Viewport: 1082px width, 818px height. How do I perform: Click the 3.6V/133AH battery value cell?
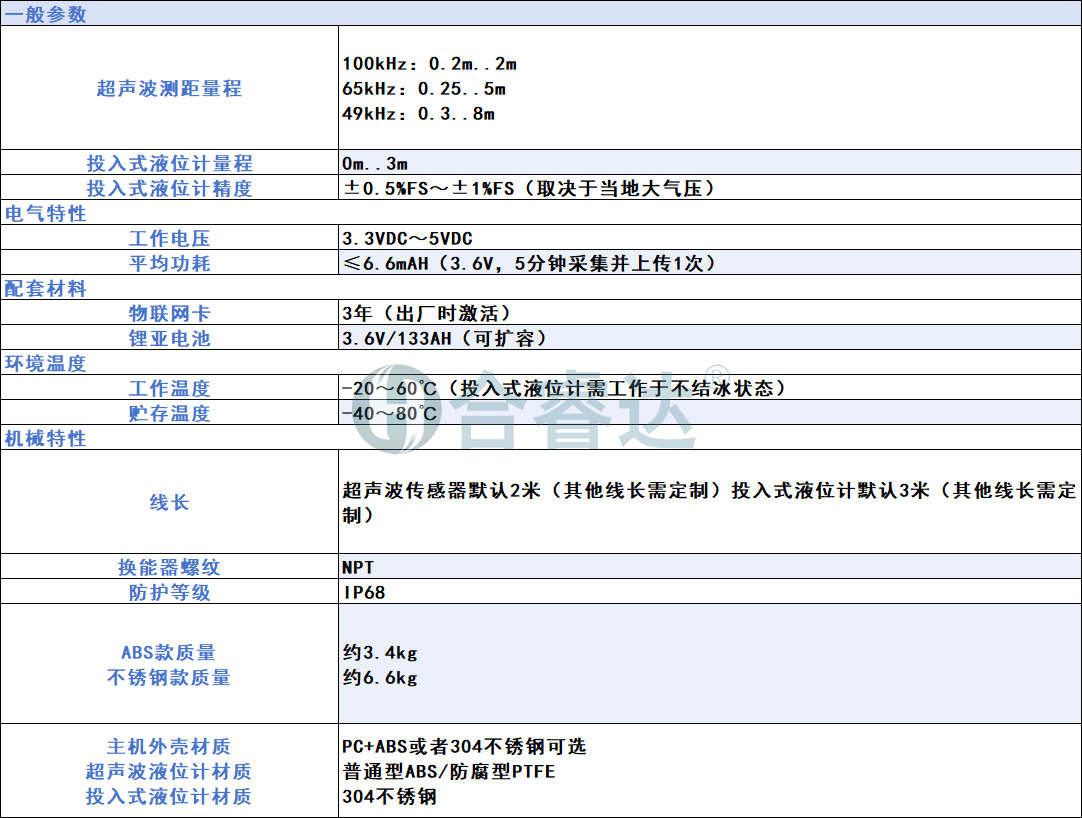pos(444,338)
